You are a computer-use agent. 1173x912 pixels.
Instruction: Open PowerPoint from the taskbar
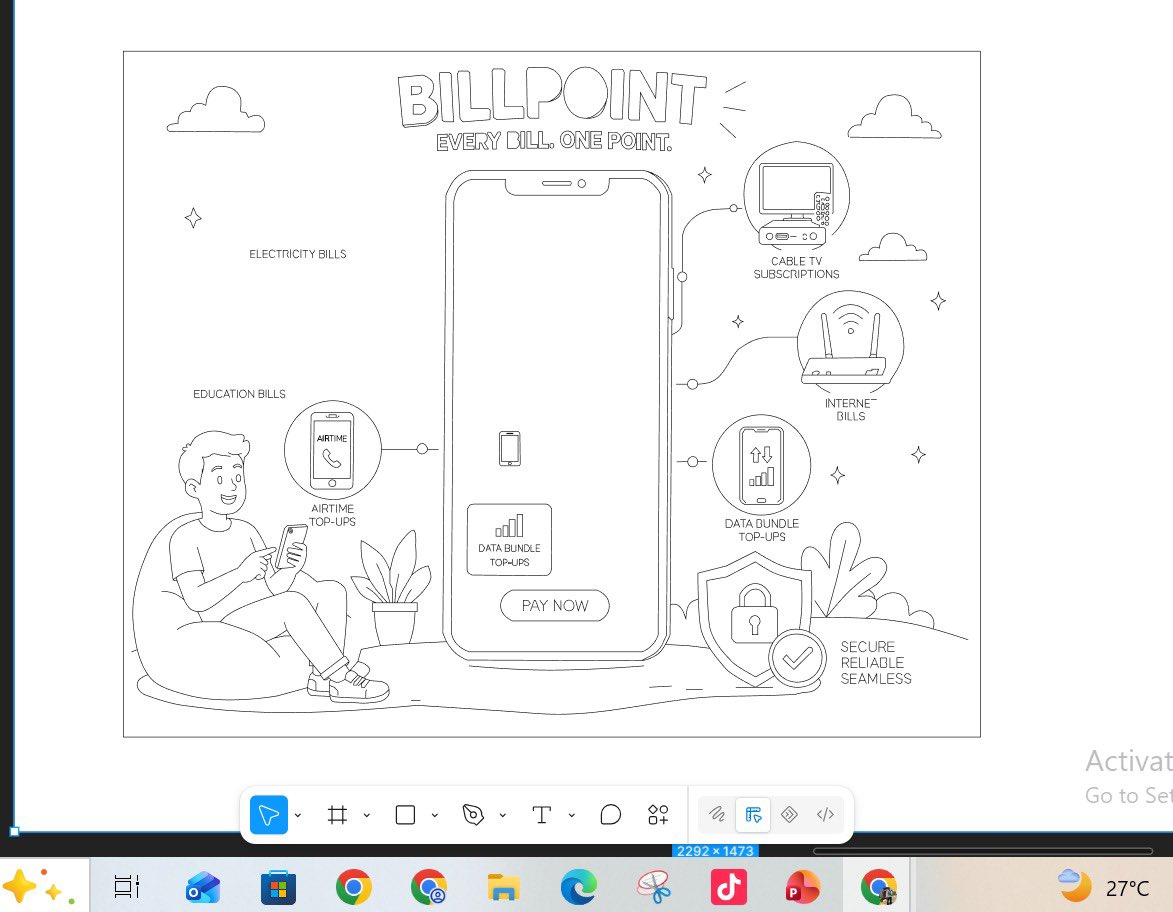pos(803,888)
